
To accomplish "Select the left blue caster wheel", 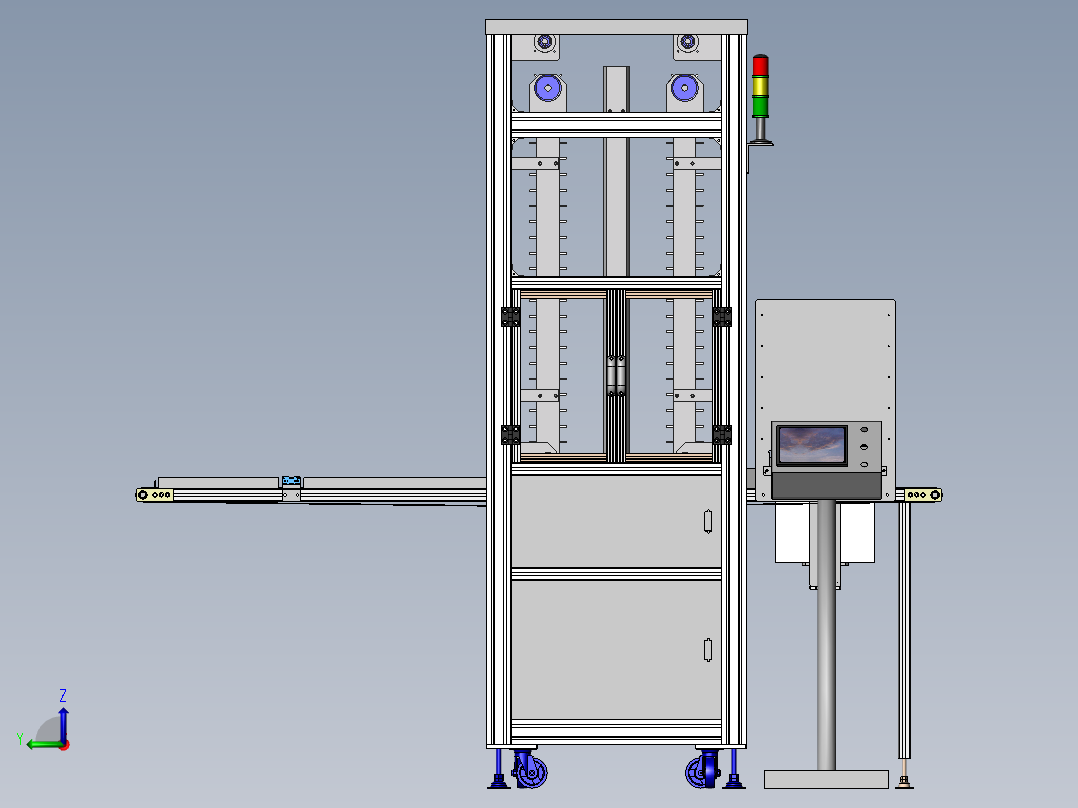I will 531,772.
